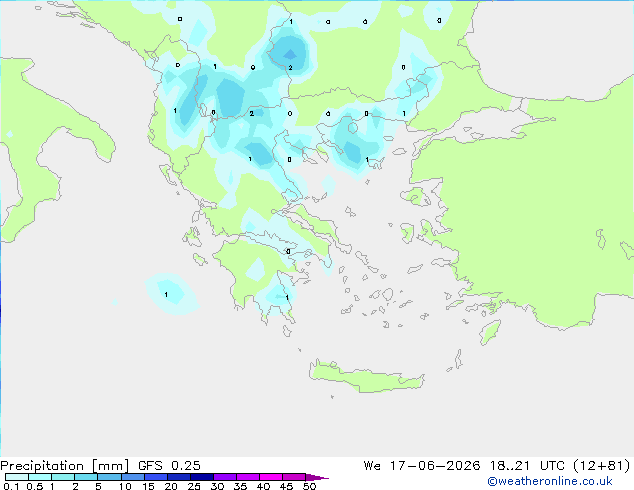Viewport: 634px width, 490px height.
Task: Click the legend label '0.1'
Action: click(x=11, y=486)
